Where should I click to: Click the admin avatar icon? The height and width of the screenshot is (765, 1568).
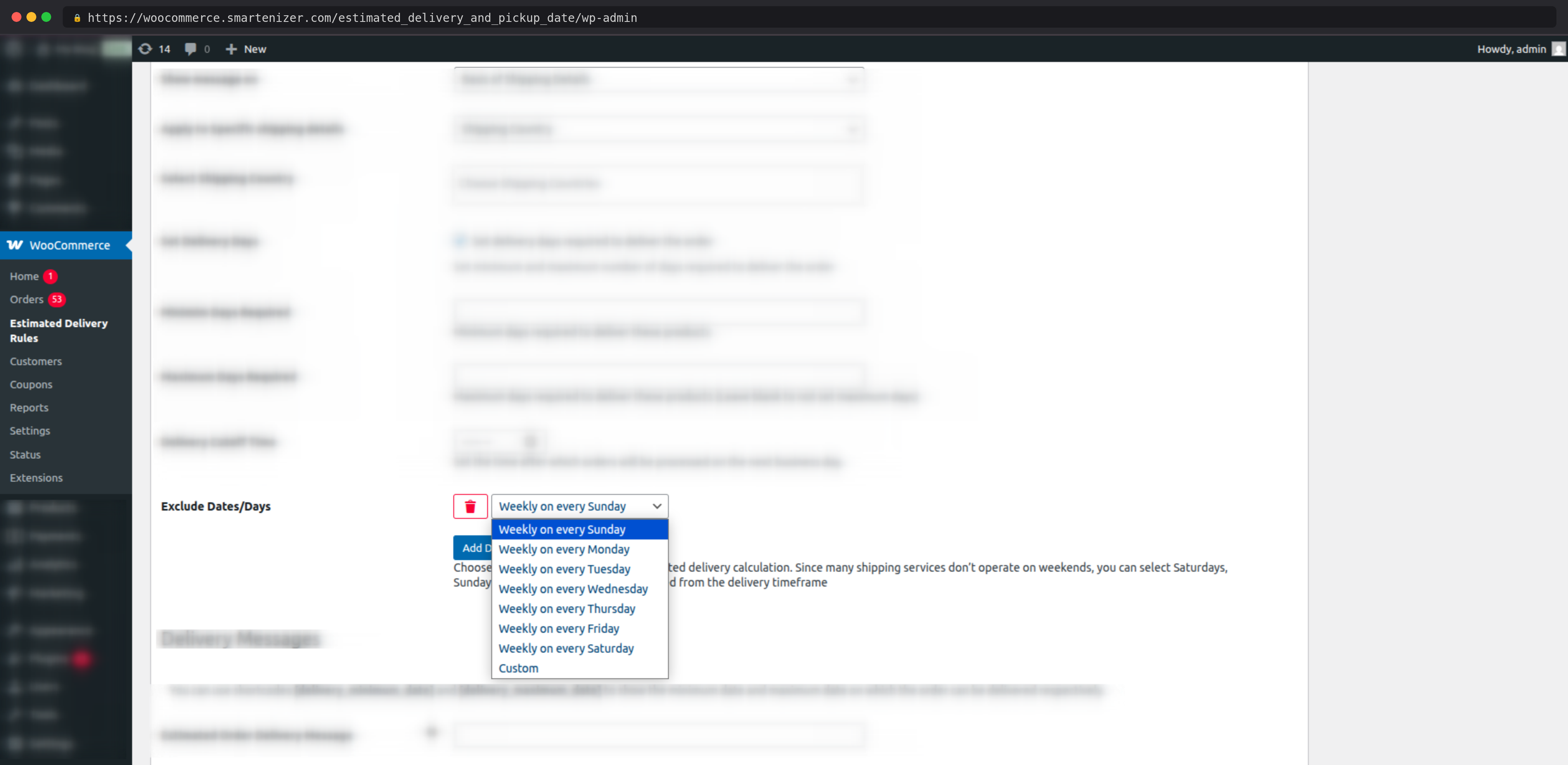click(x=1558, y=49)
